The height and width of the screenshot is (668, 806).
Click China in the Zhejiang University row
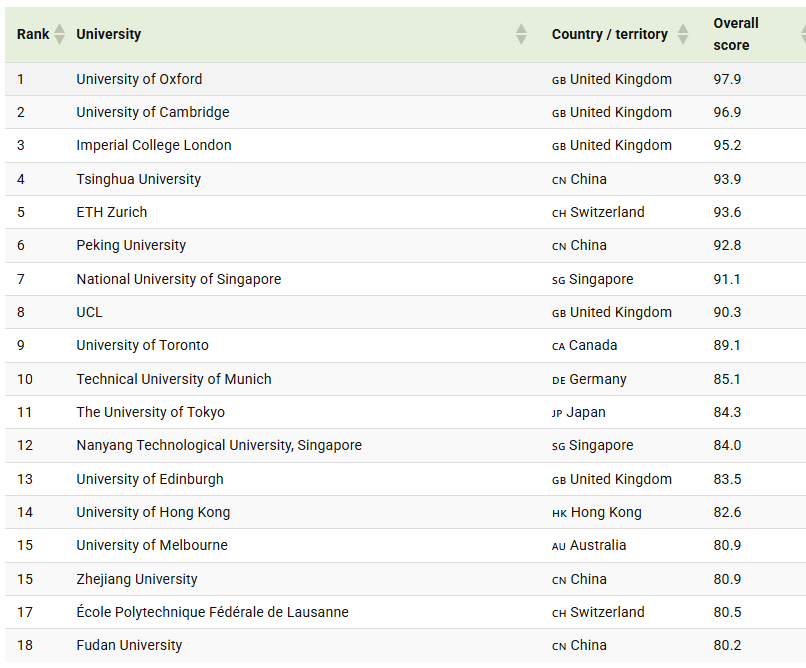[589, 579]
